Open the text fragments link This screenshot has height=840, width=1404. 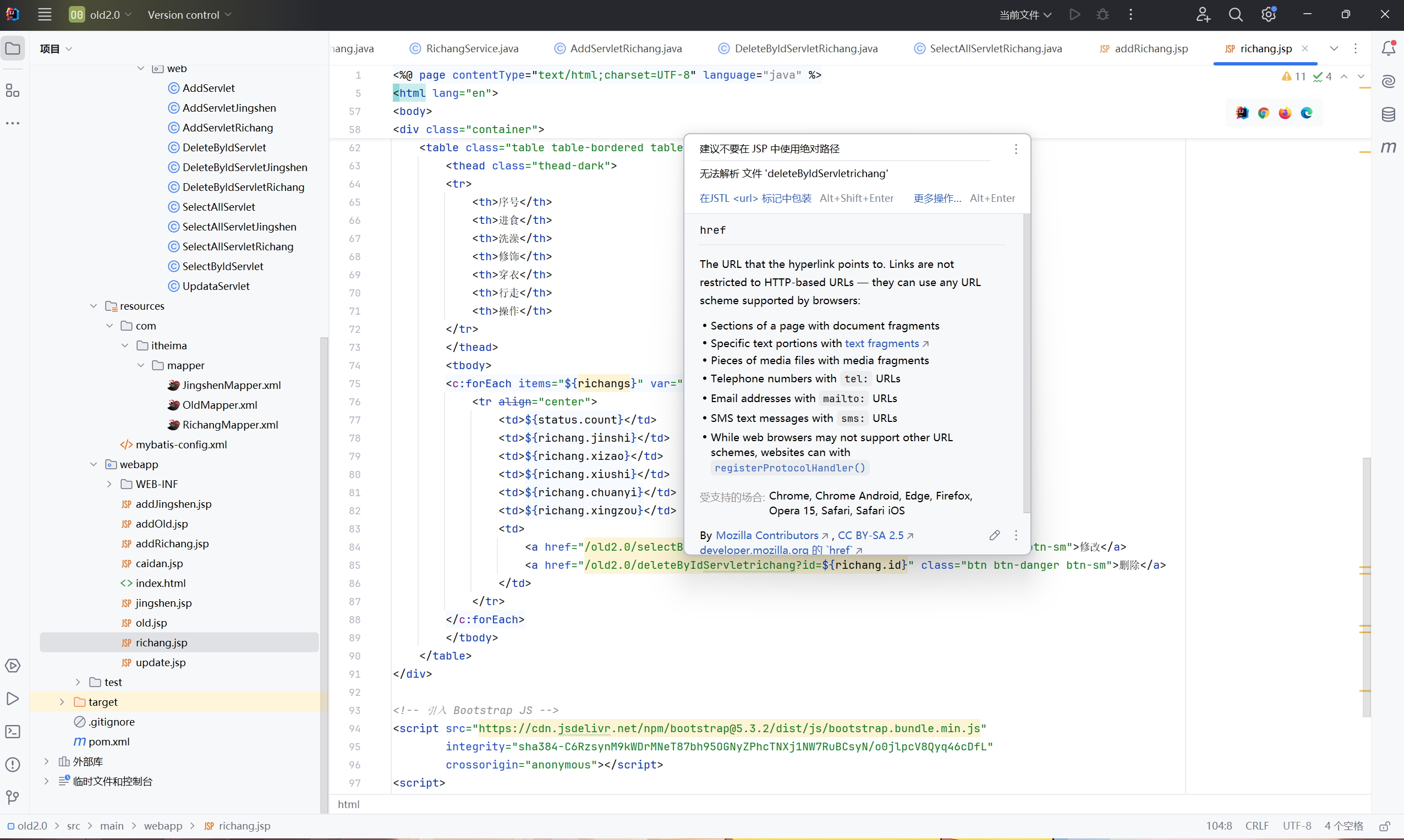pos(881,344)
